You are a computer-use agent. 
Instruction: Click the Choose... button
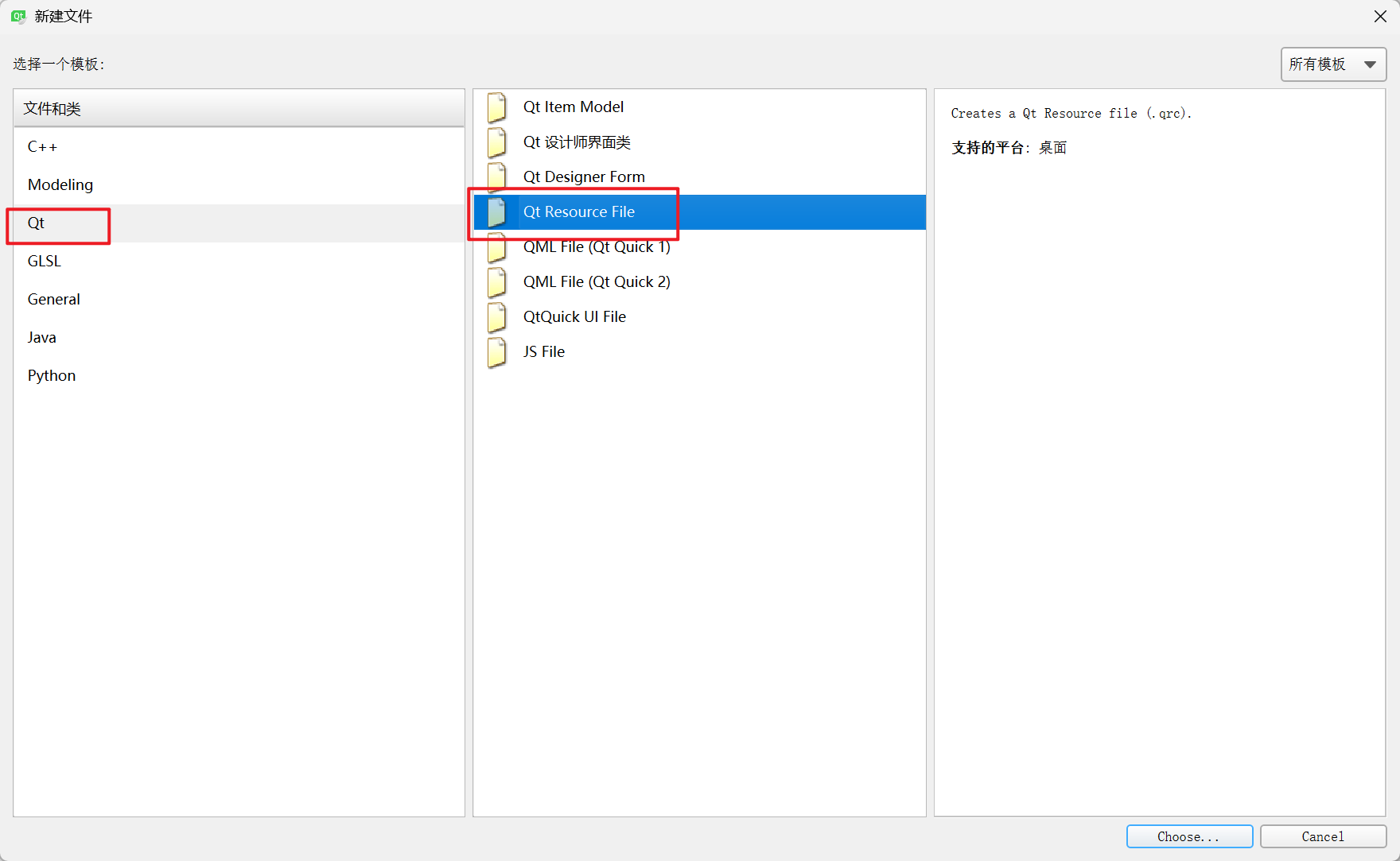(1189, 836)
